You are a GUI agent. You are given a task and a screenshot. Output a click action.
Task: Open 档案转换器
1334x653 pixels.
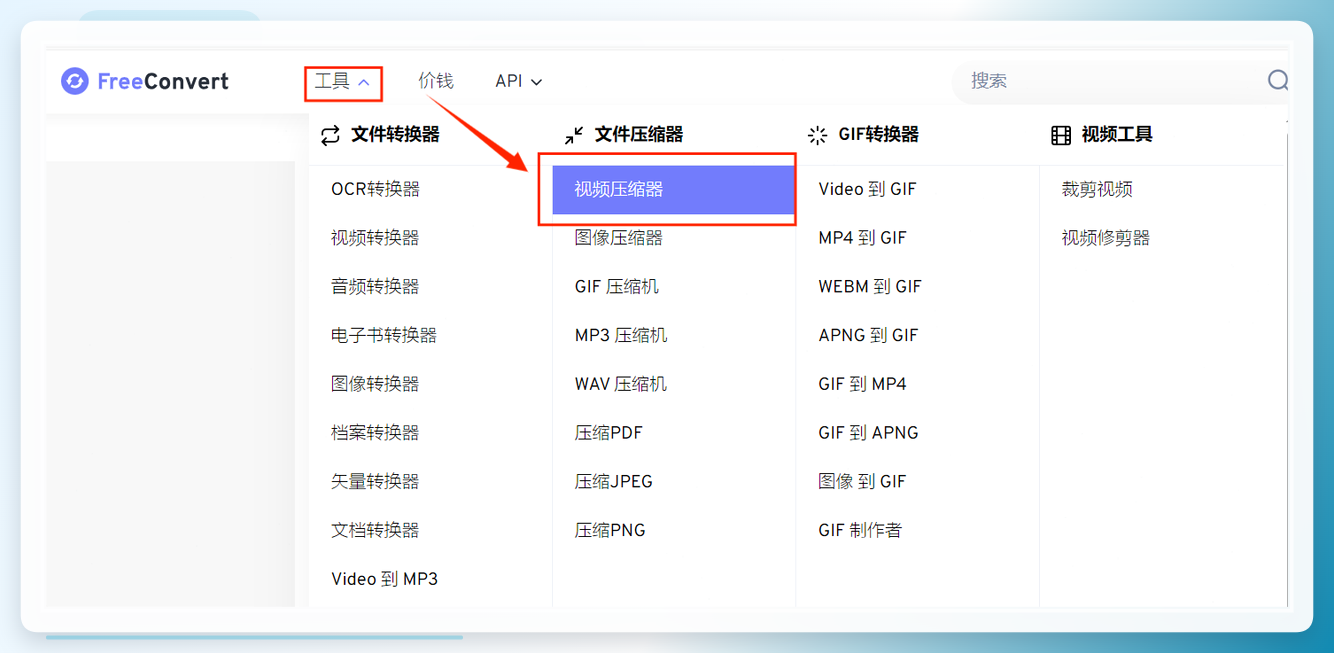375,433
